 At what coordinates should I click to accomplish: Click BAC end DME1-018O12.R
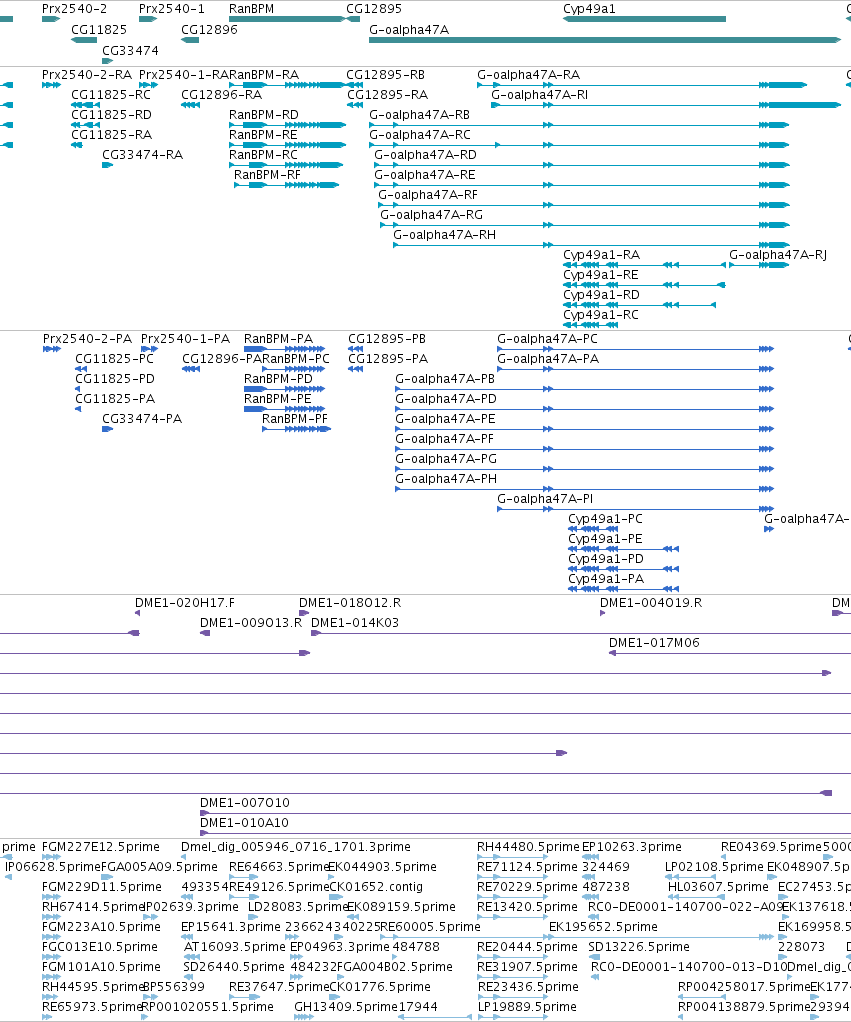pos(350,603)
